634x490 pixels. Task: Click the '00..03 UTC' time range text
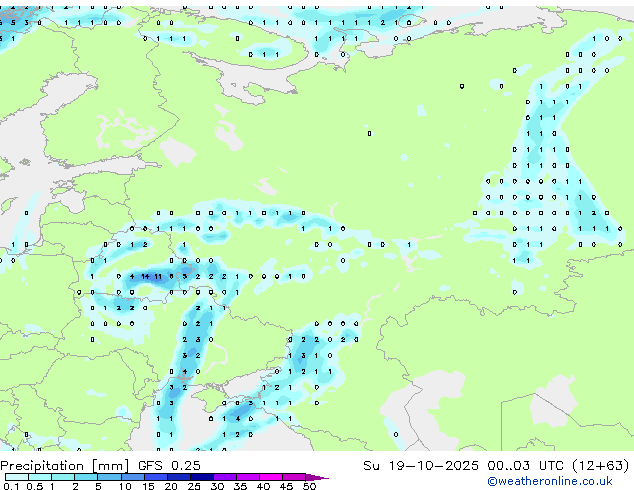525,466
